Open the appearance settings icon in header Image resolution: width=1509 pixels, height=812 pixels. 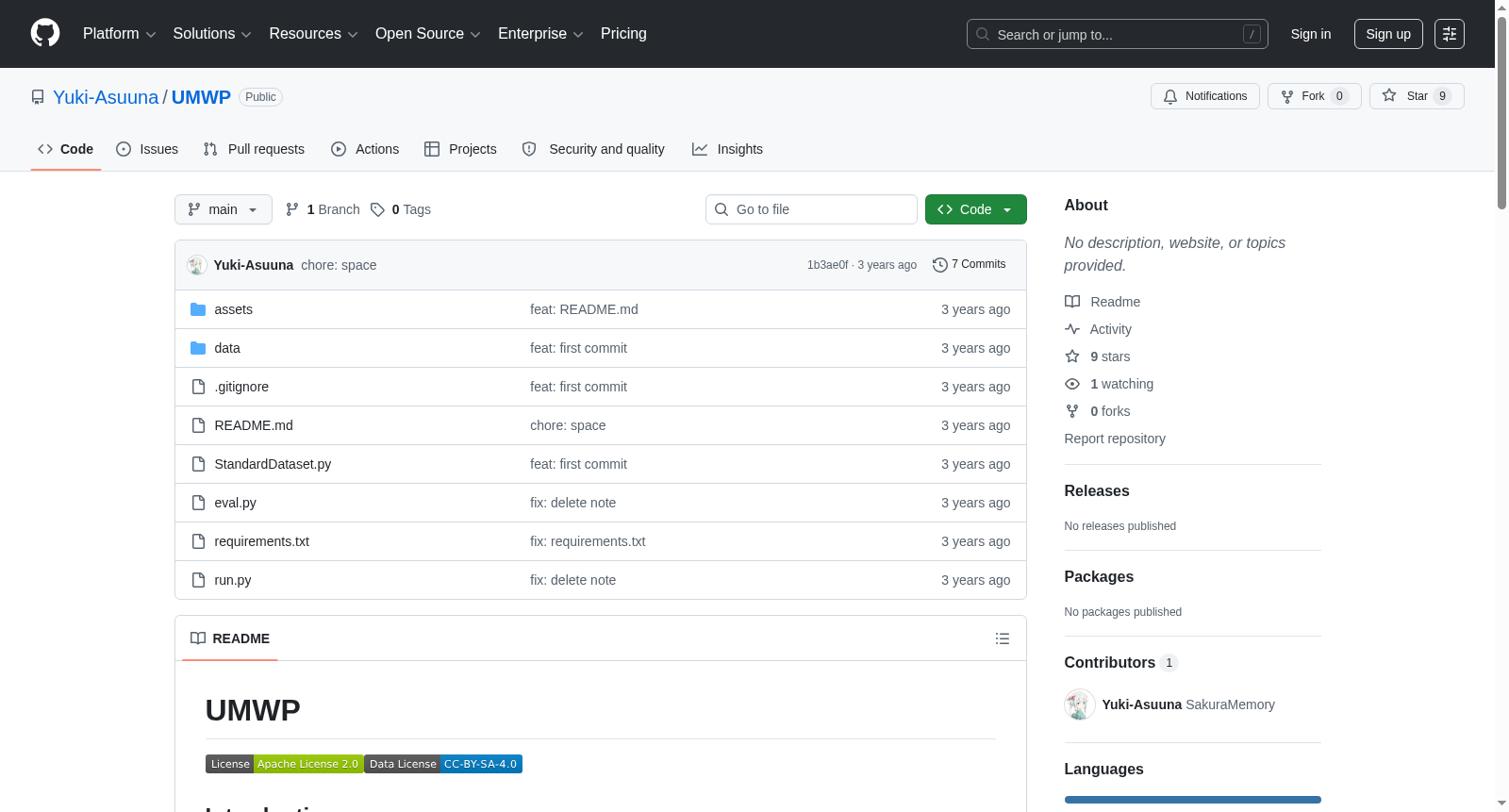1450,34
